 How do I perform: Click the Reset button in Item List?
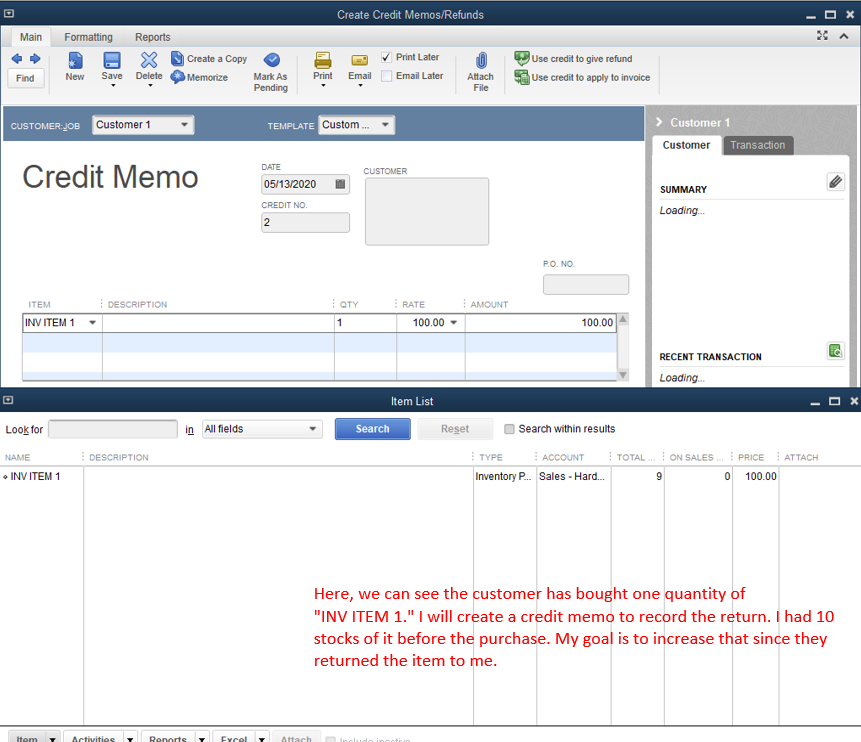pos(455,429)
